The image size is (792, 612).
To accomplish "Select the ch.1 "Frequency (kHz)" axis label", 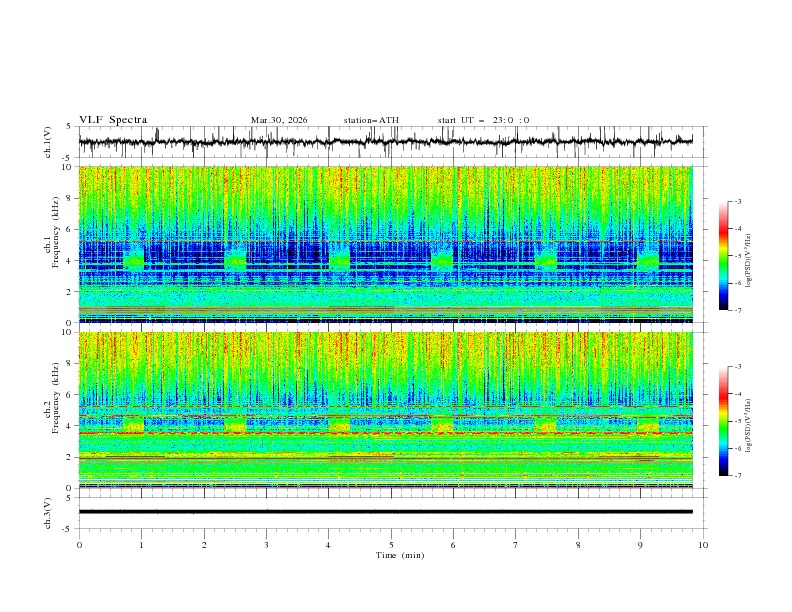I will 55,231.
